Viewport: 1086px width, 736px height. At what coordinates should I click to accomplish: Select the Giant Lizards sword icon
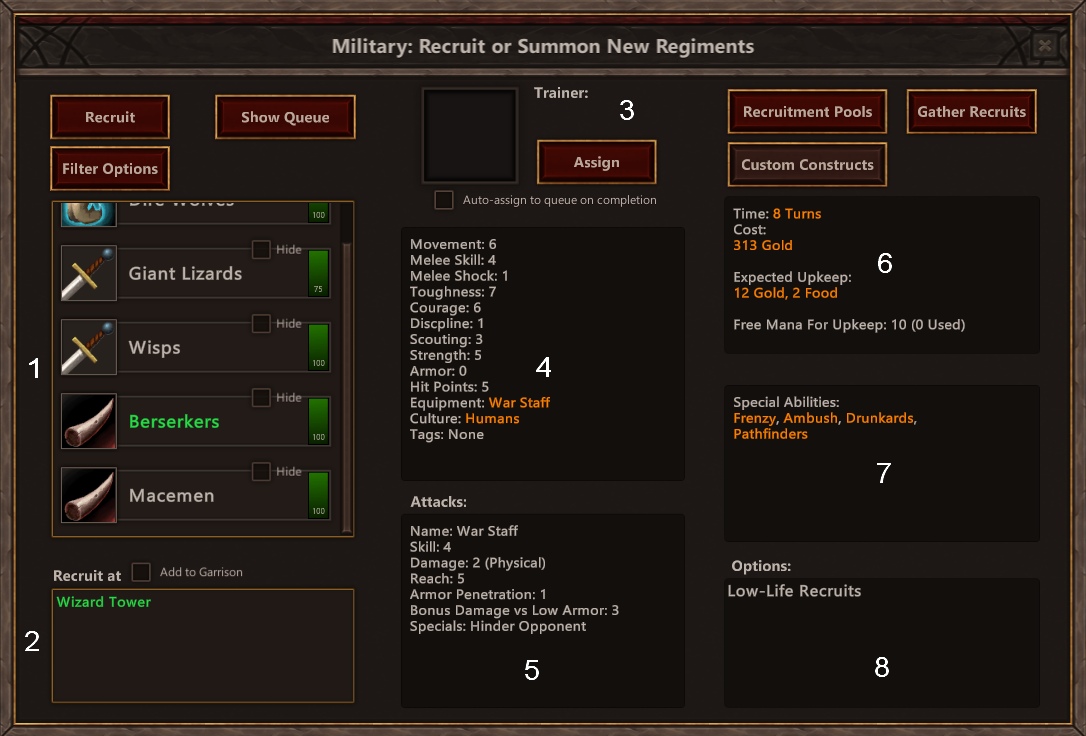click(x=89, y=273)
